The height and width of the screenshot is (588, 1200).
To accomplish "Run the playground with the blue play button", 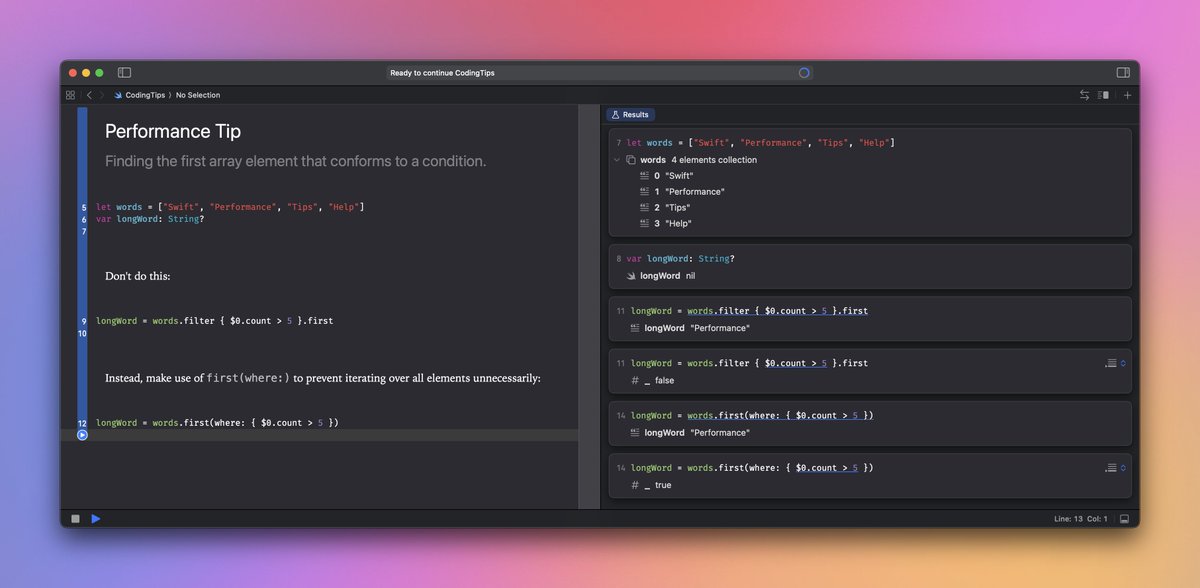I will [x=96, y=519].
